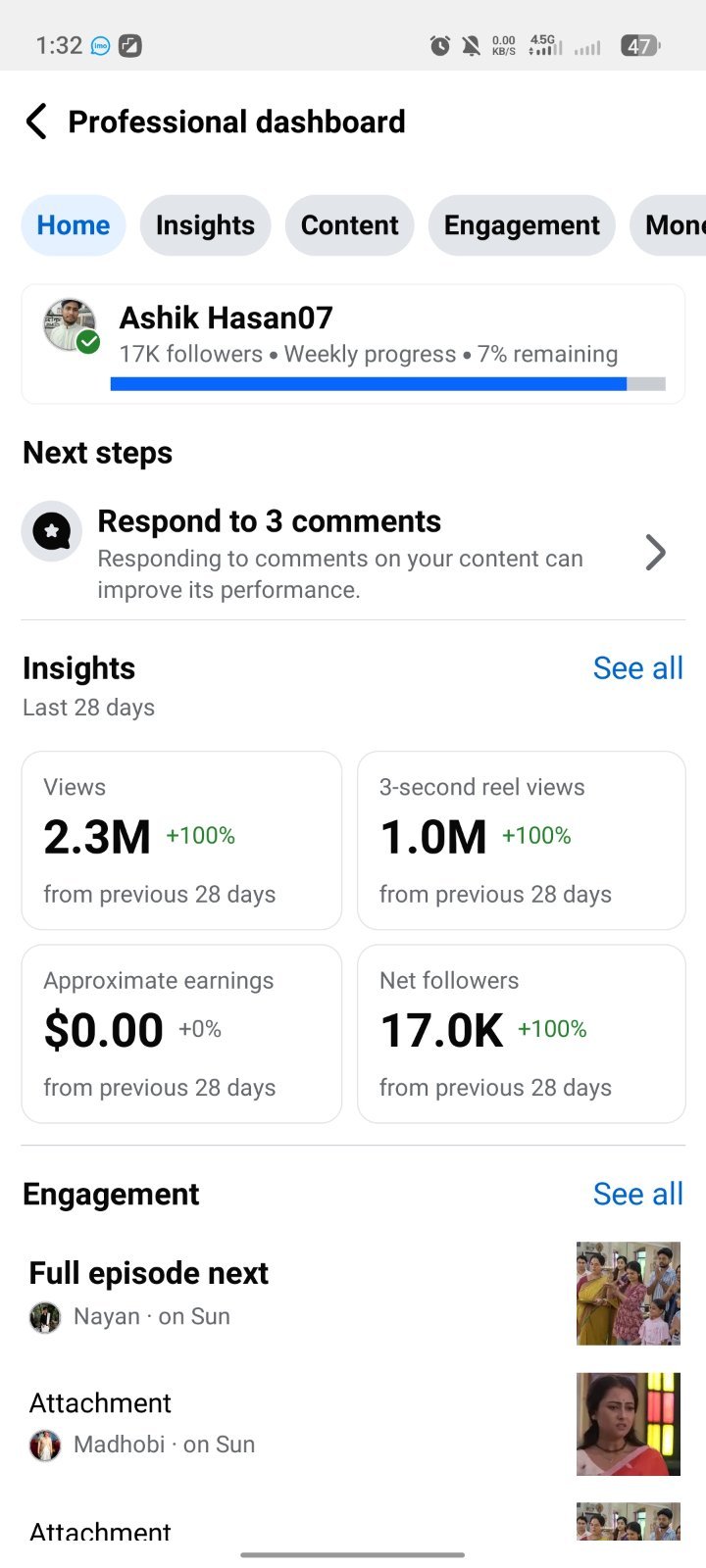The width and height of the screenshot is (706, 1568).
Task: Tap Nayan's small avatar icon
Action: click(45, 1317)
